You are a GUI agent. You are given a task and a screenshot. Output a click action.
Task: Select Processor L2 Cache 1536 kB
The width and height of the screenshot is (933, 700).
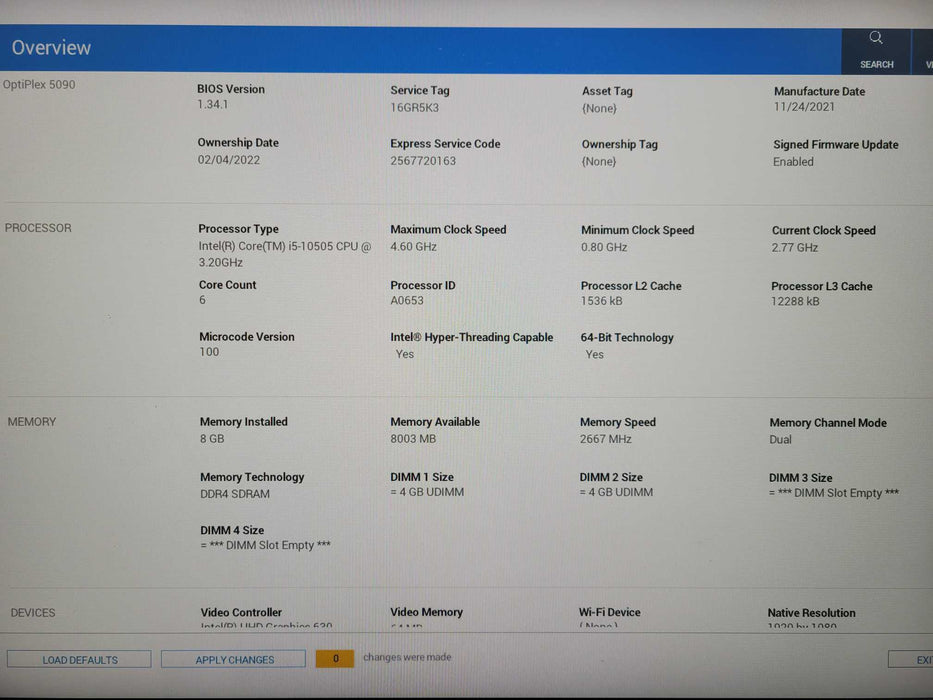click(602, 301)
